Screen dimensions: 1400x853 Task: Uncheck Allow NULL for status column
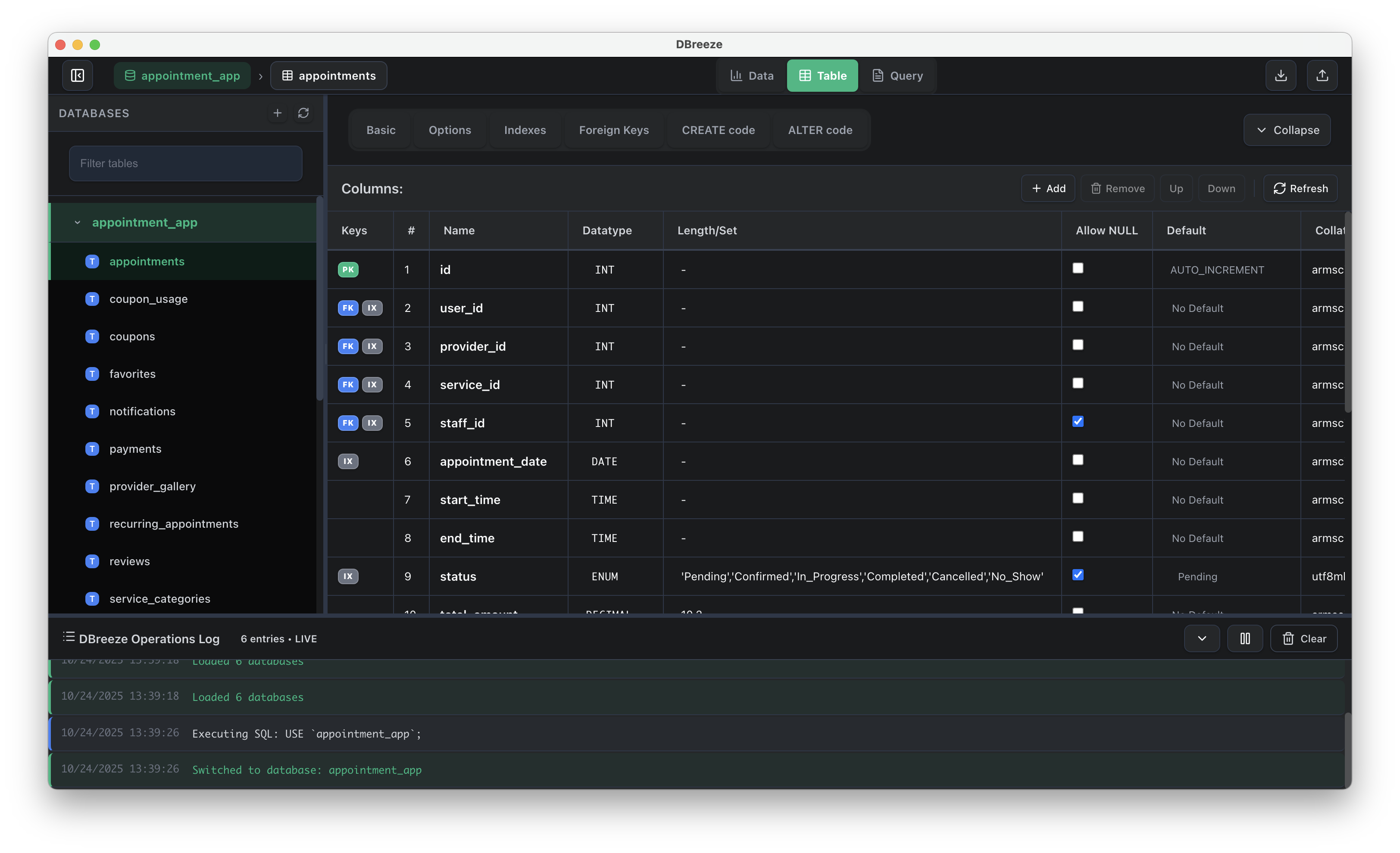[x=1078, y=575]
